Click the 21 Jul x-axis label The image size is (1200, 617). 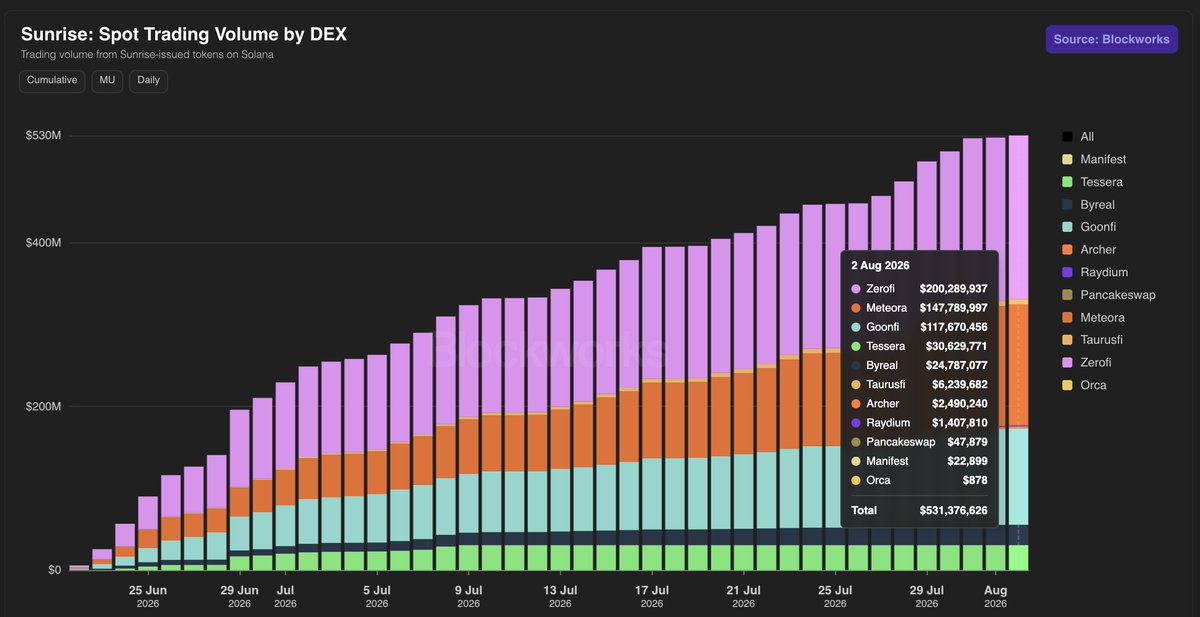coord(744,596)
